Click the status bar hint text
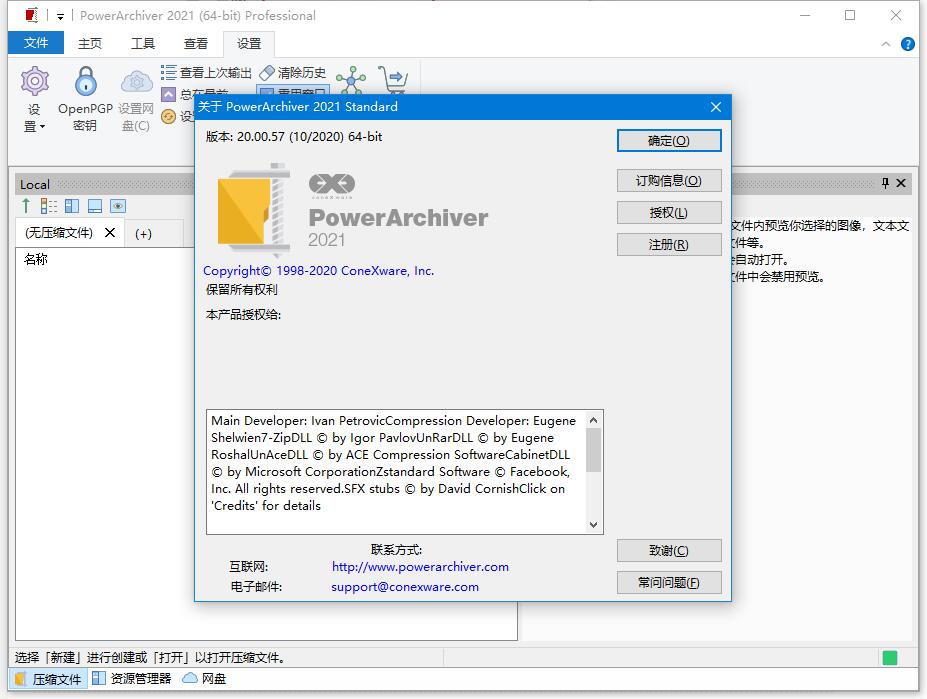 tap(150, 658)
